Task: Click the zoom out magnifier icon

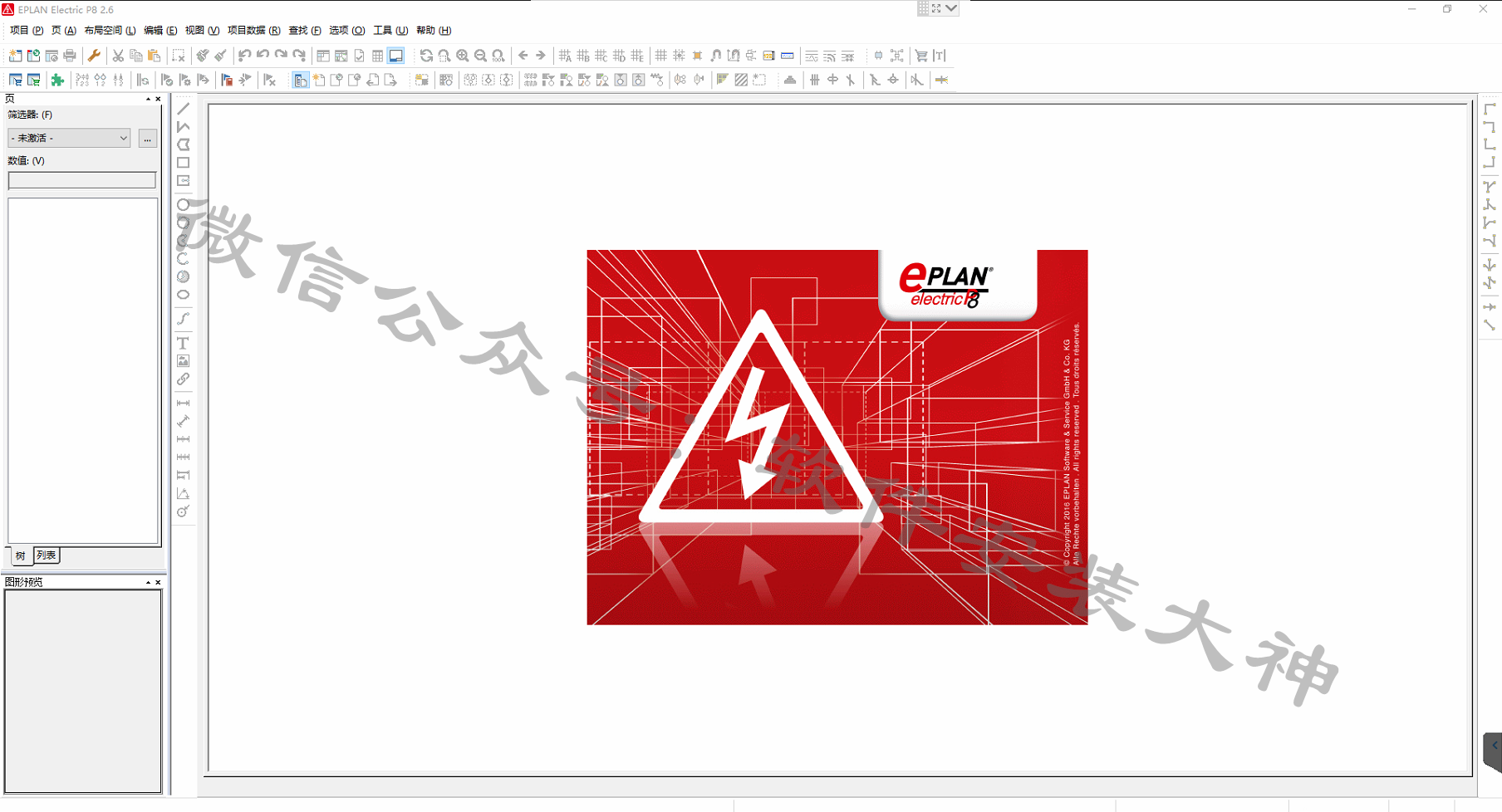Action: pos(480,56)
